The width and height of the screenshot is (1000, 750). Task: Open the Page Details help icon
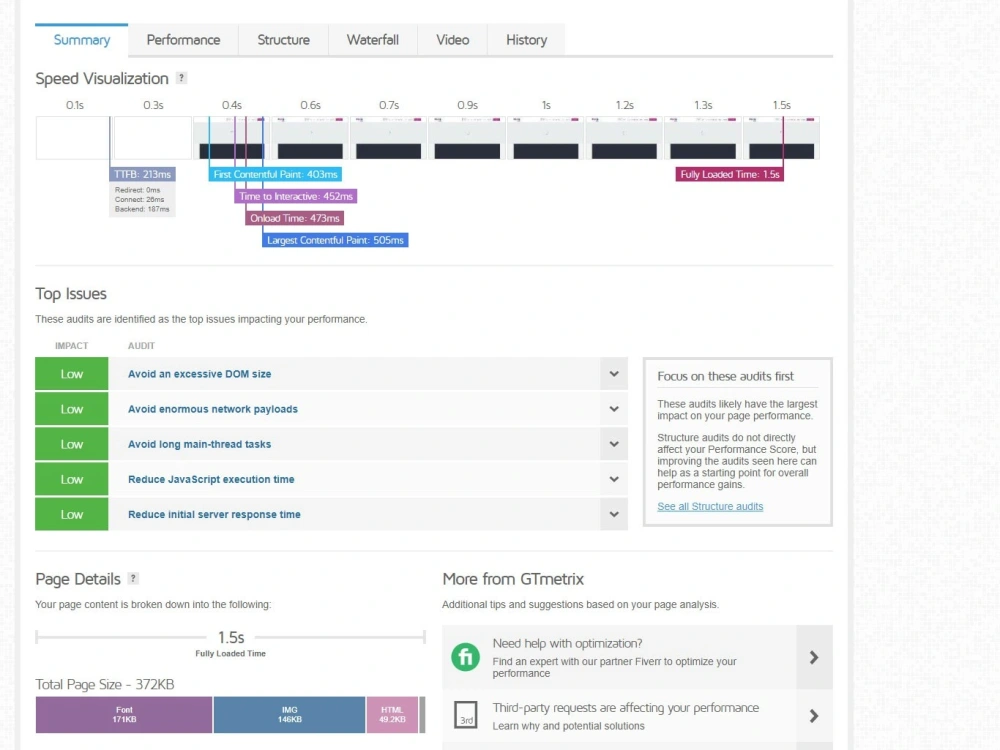pos(133,578)
